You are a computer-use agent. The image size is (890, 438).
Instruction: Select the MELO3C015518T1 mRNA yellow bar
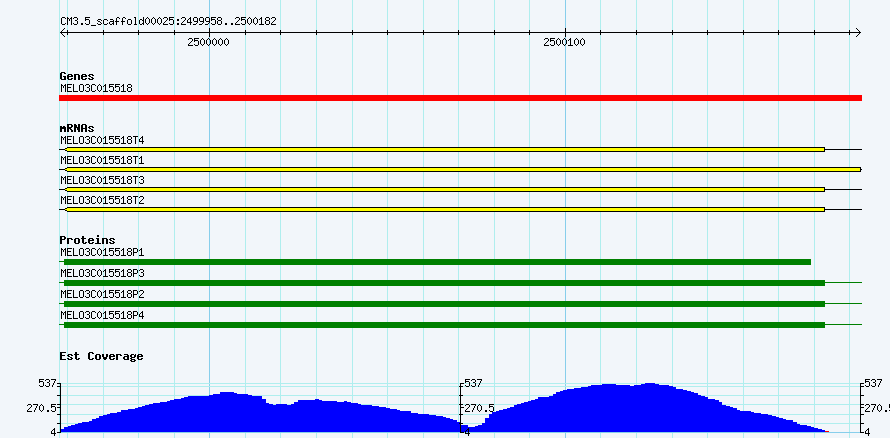point(463,169)
